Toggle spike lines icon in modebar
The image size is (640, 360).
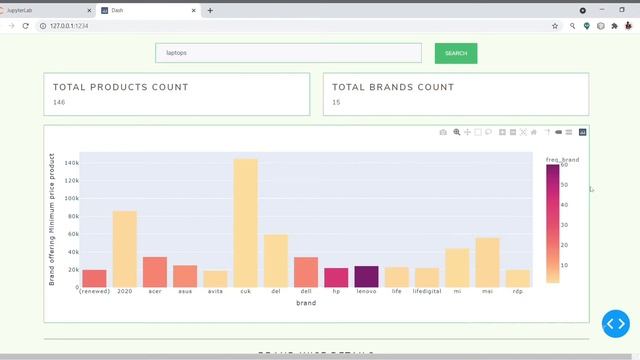tap(548, 132)
